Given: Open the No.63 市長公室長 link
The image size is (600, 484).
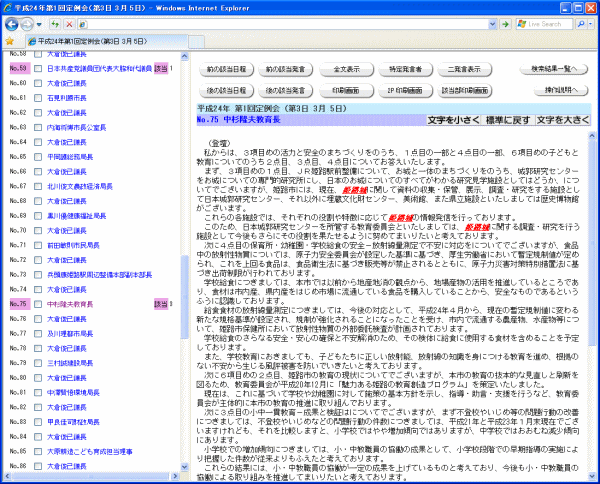Looking at the screenshot, I should tap(77, 128).
